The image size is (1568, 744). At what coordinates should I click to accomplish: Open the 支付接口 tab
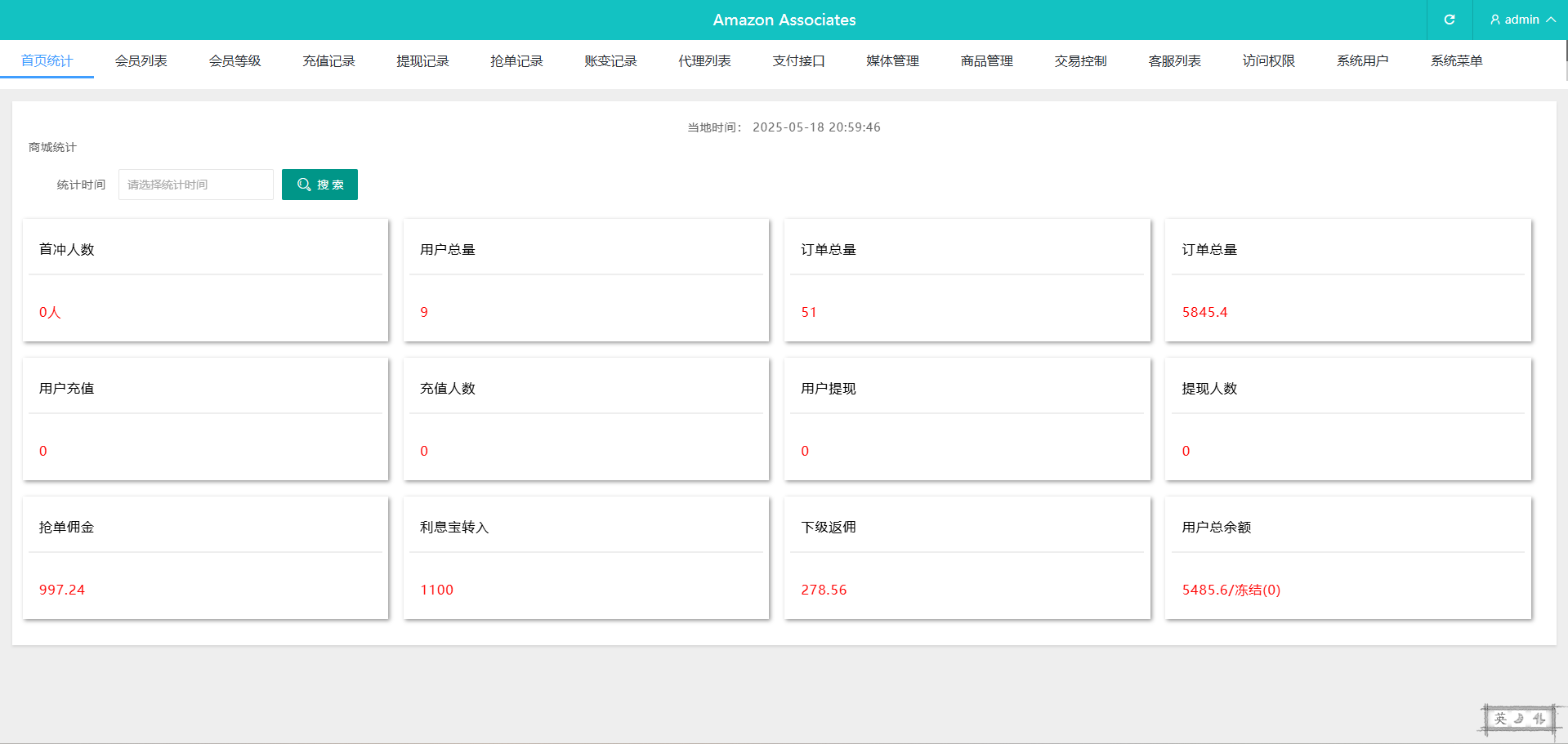pos(798,61)
